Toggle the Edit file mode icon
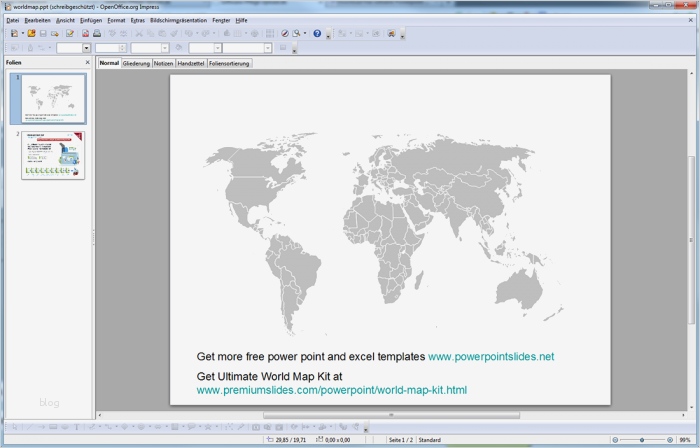The height and width of the screenshot is (448, 700). (69, 33)
